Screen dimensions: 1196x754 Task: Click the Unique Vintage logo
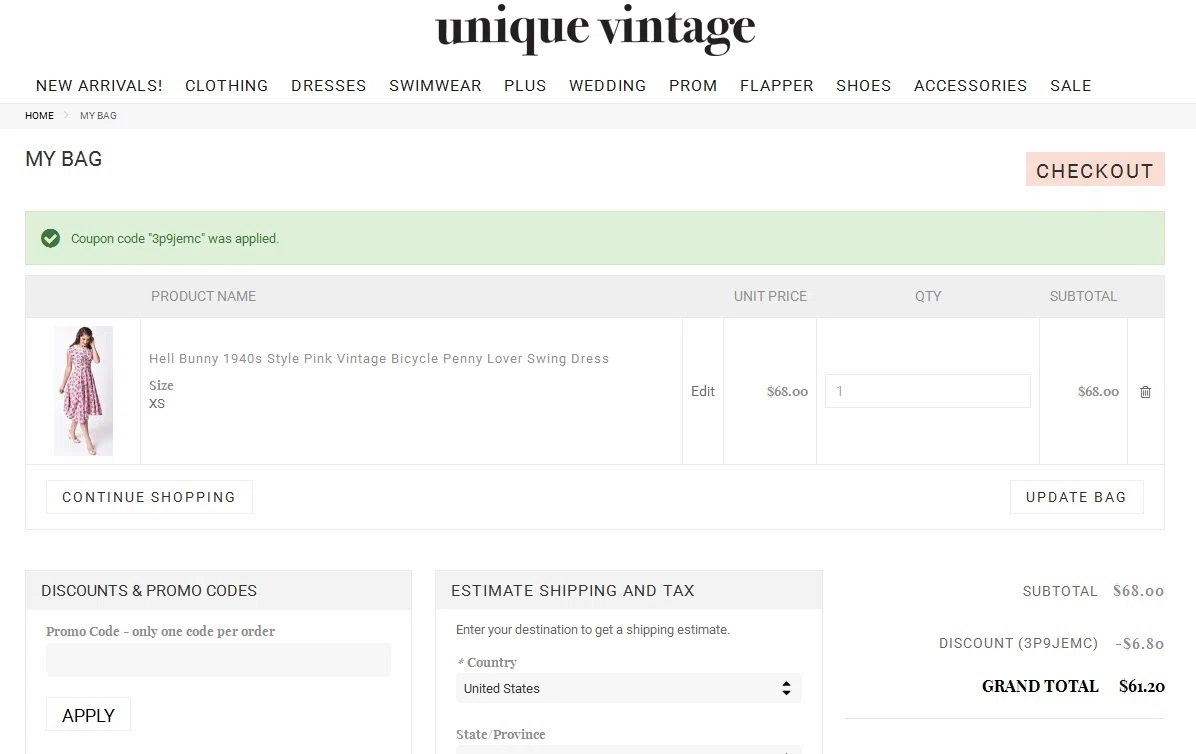pos(595,29)
